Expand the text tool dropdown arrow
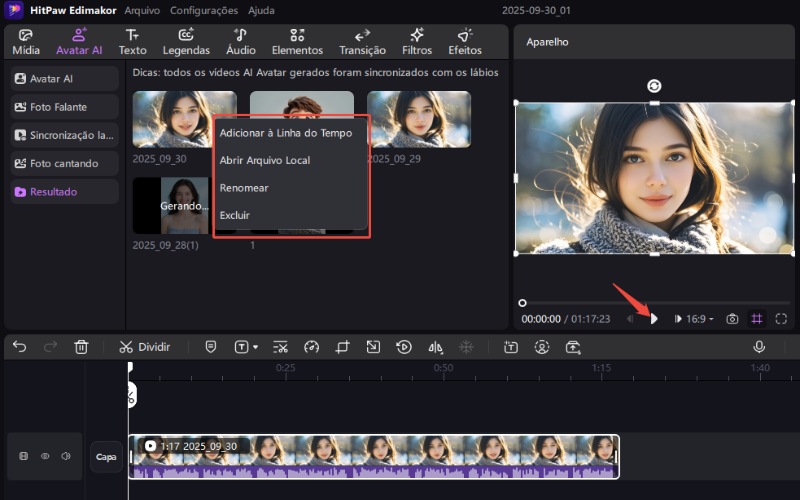Image resolution: width=800 pixels, height=500 pixels. point(256,348)
